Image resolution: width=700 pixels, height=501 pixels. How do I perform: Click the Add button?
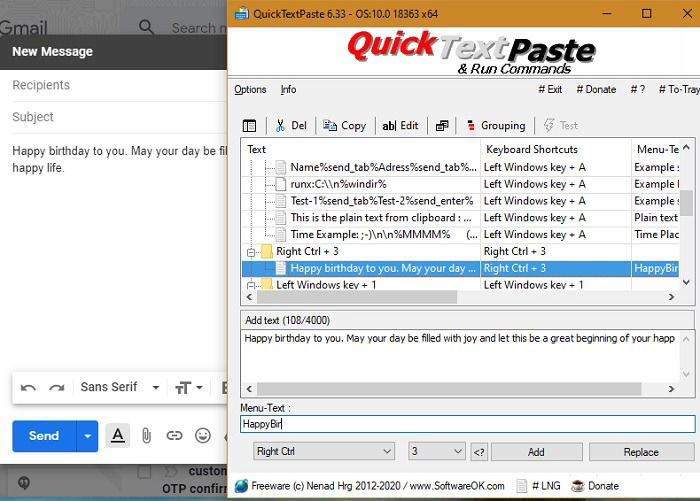(537, 452)
